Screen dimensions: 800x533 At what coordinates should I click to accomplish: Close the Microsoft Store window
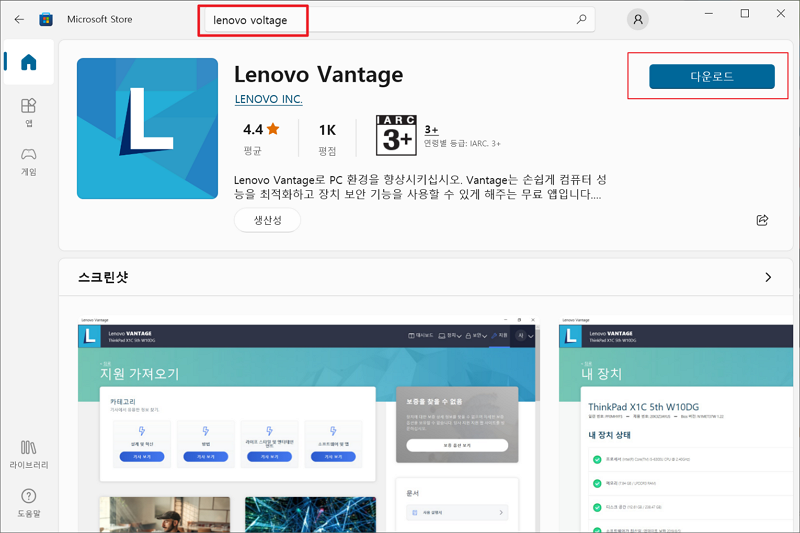781,14
